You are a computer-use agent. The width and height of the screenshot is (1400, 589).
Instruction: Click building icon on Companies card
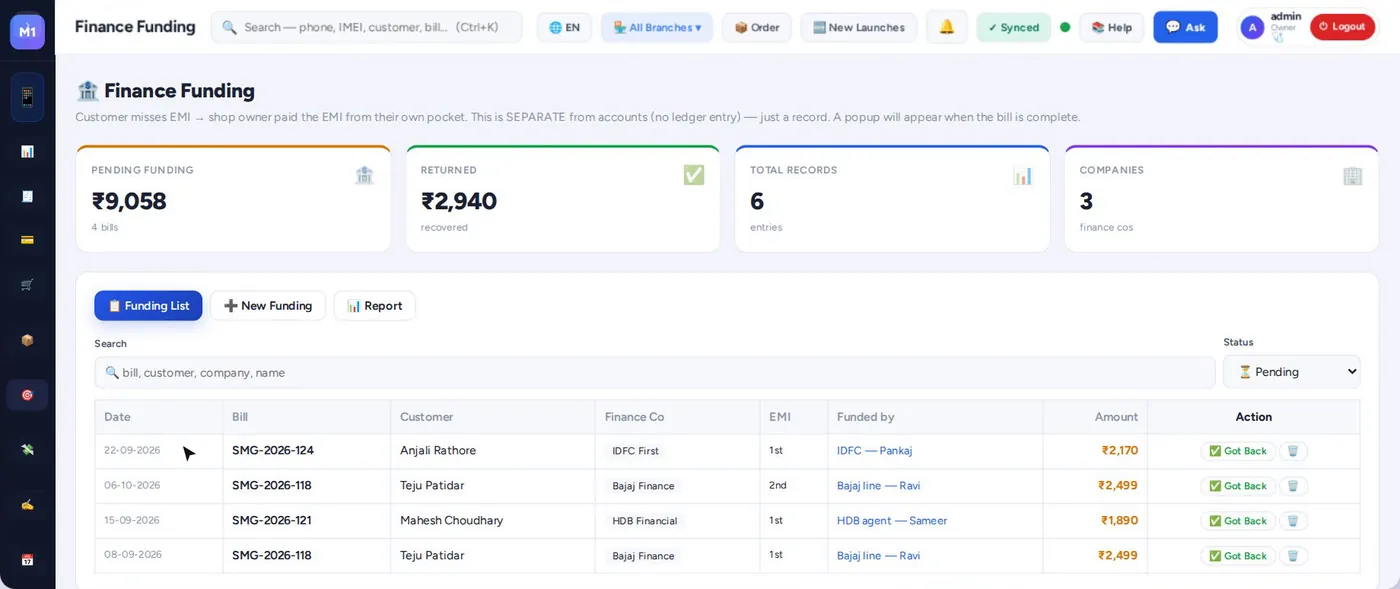click(x=1352, y=175)
